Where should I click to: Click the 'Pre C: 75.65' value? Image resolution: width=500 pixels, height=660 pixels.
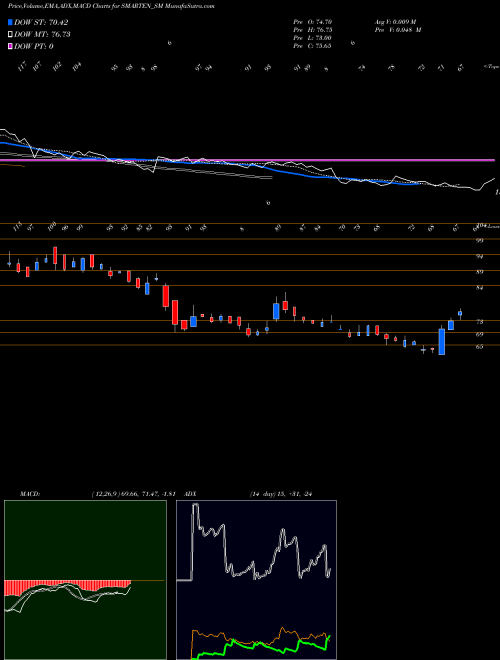(314, 46)
